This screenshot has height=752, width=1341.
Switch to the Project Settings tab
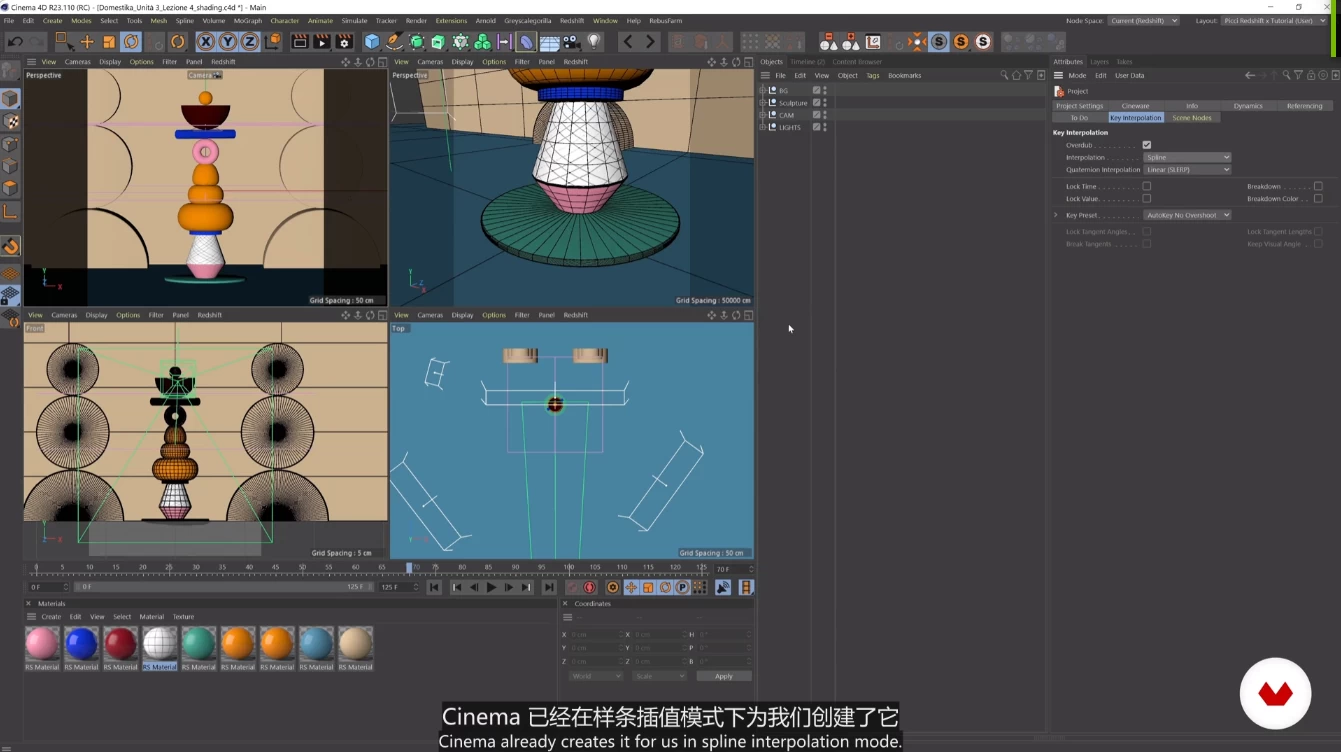[x=1079, y=106]
